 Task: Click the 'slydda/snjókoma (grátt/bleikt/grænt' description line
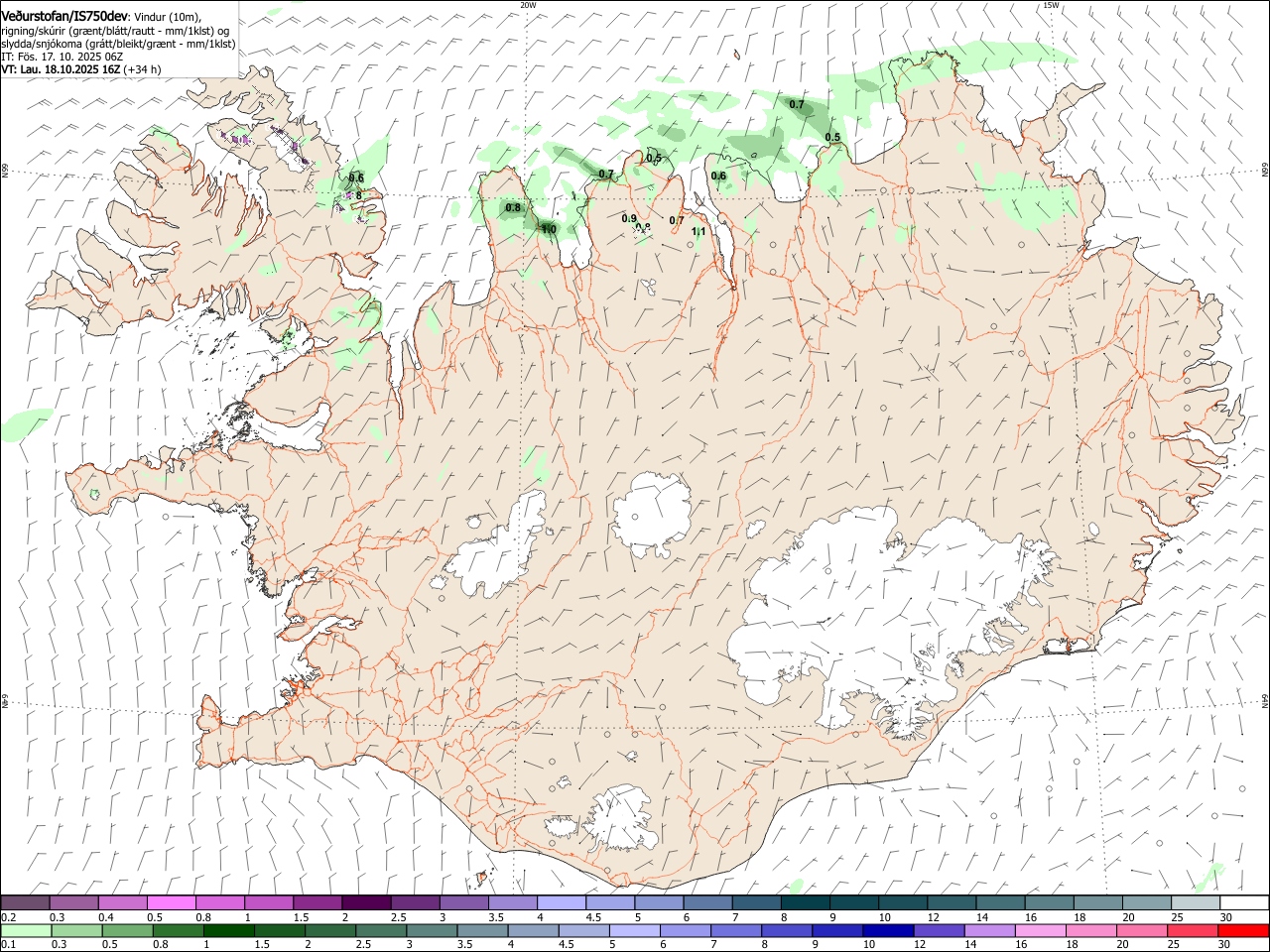(118, 44)
